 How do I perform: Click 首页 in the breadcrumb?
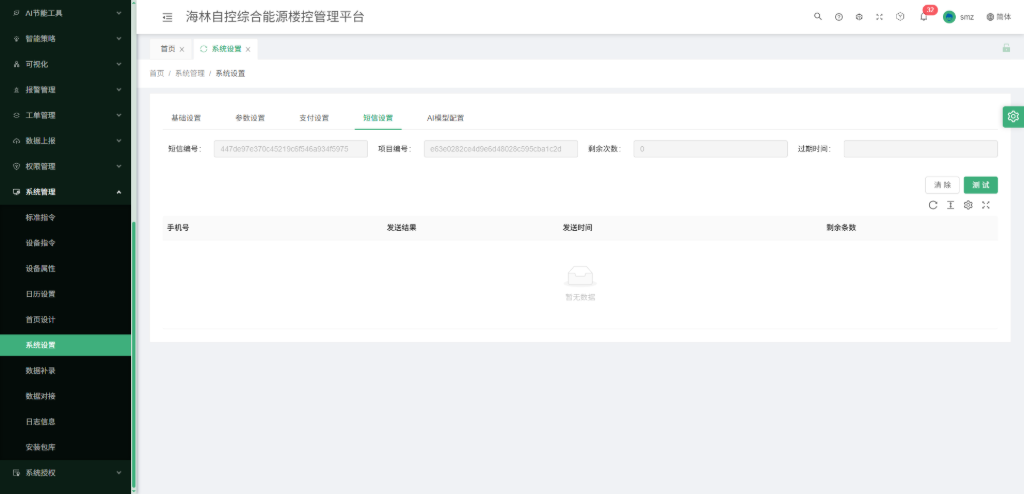157,74
